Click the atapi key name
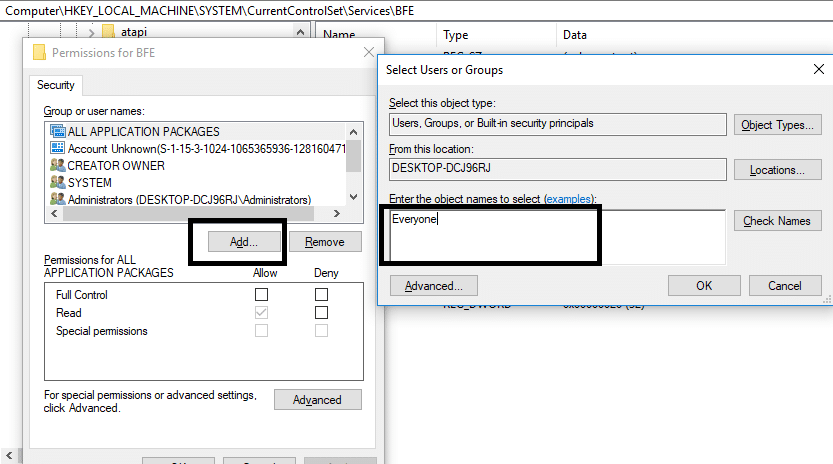 134,32
